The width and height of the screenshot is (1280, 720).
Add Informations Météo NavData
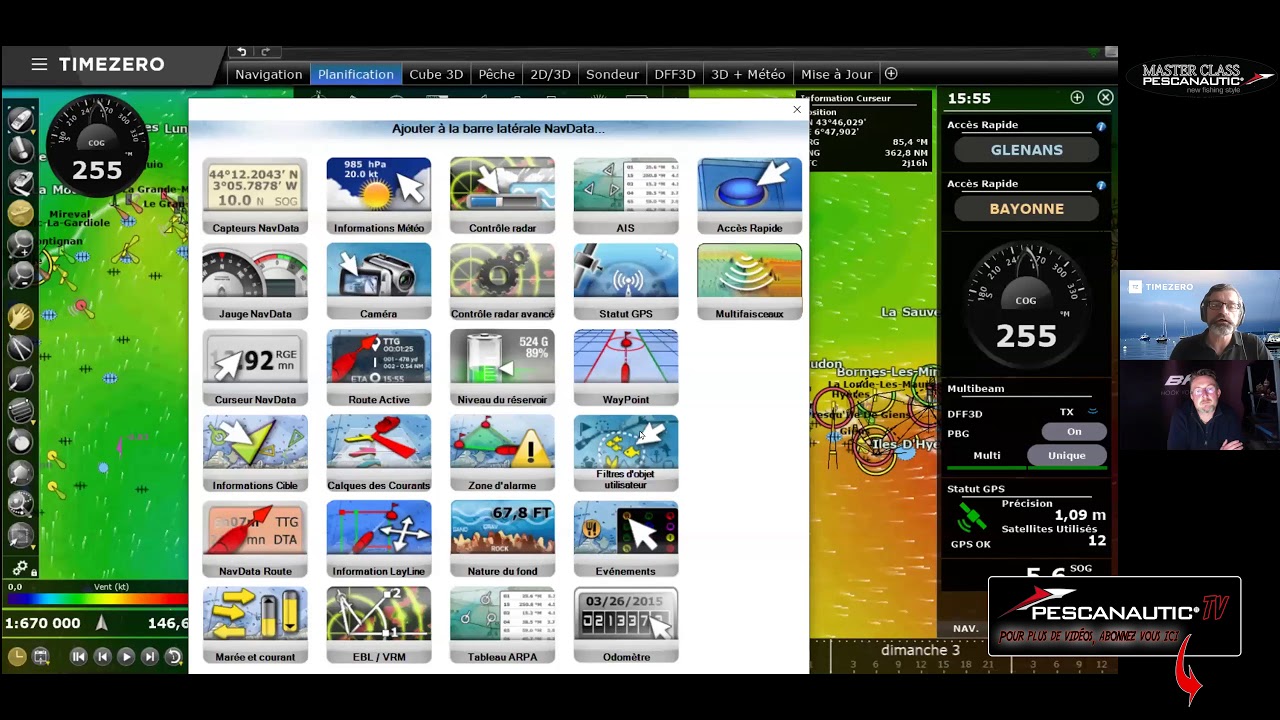coord(379,196)
